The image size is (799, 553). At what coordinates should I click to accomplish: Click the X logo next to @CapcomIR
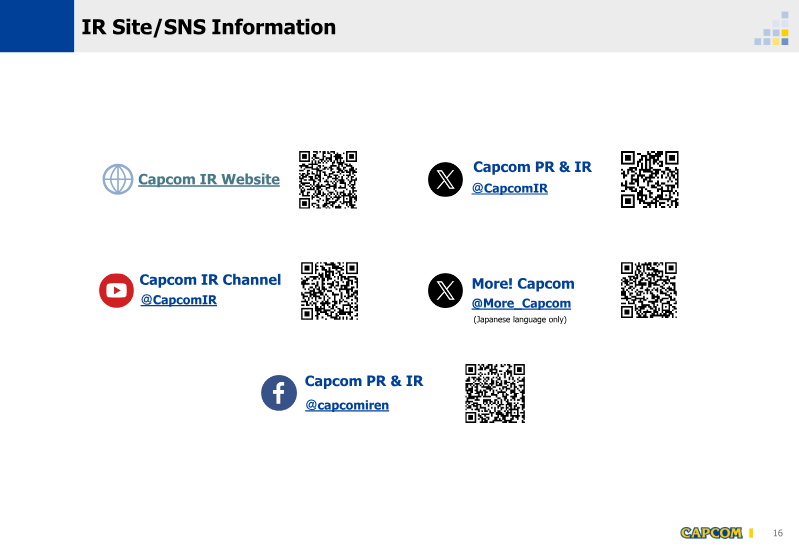click(x=445, y=179)
